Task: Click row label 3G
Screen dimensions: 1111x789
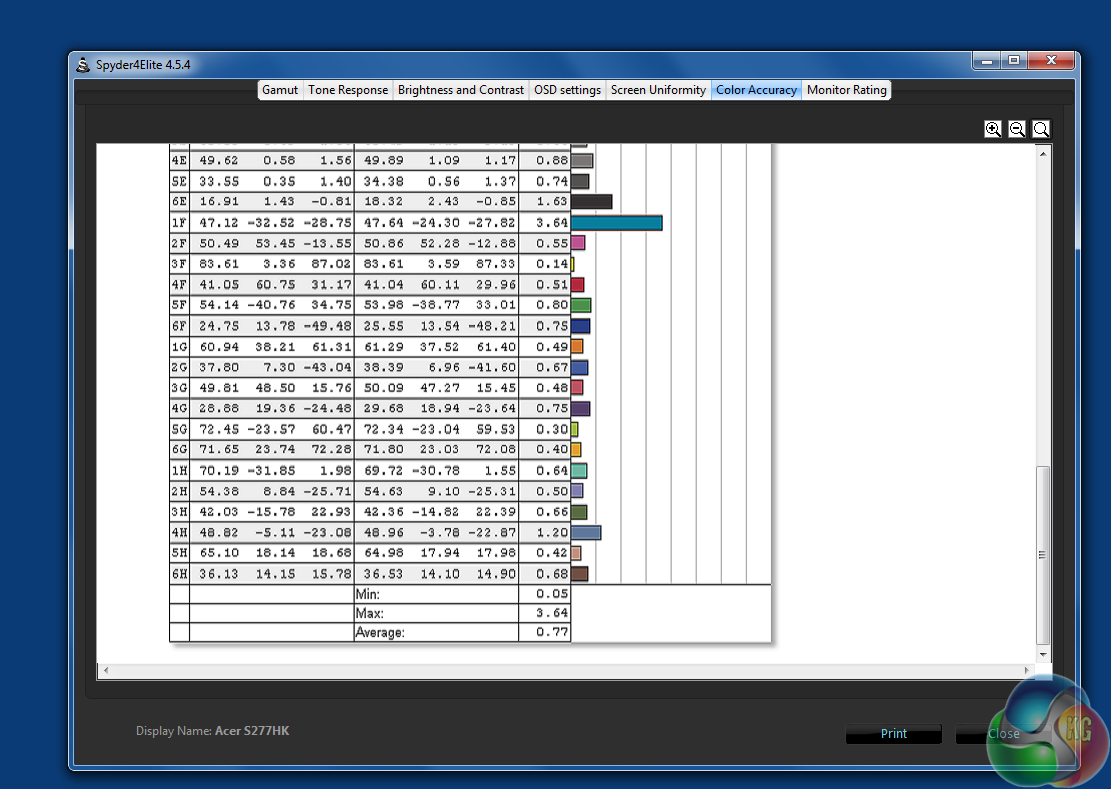Action: click(x=179, y=388)
